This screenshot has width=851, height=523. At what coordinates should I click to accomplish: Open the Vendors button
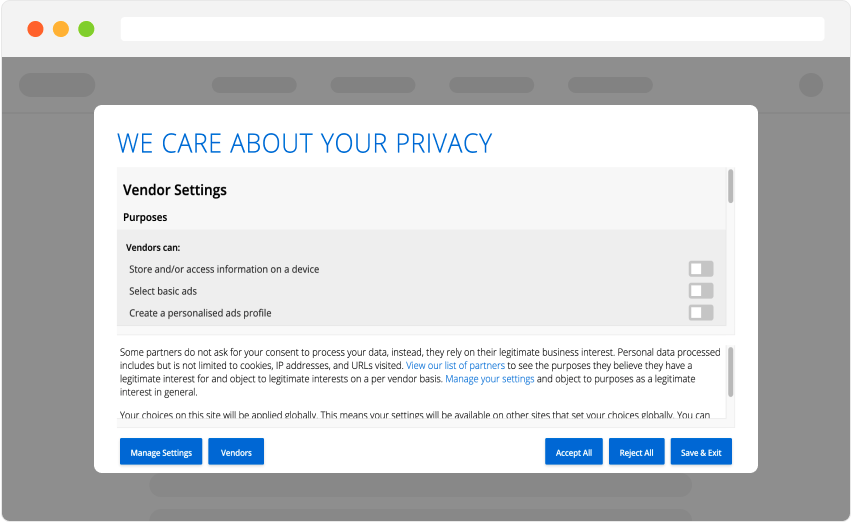click(x=236, y=452)
